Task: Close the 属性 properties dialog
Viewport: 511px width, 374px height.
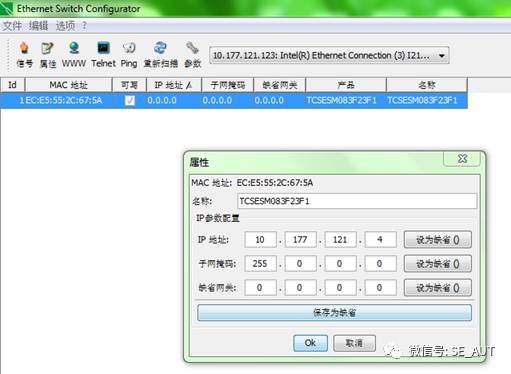Action: click(x=462, y=159)
